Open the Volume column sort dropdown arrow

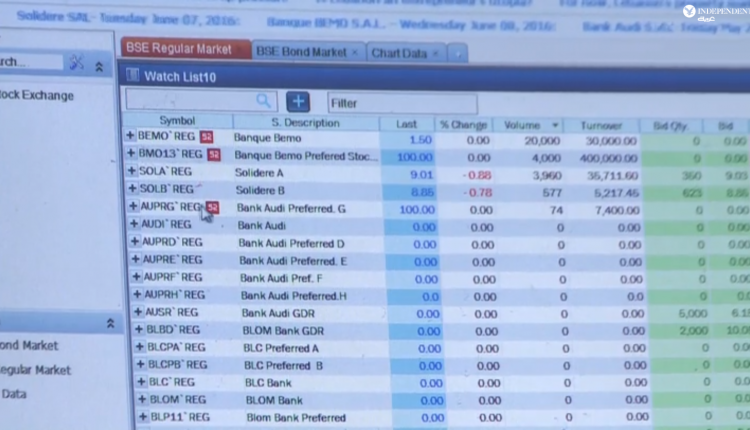point(555,125)
